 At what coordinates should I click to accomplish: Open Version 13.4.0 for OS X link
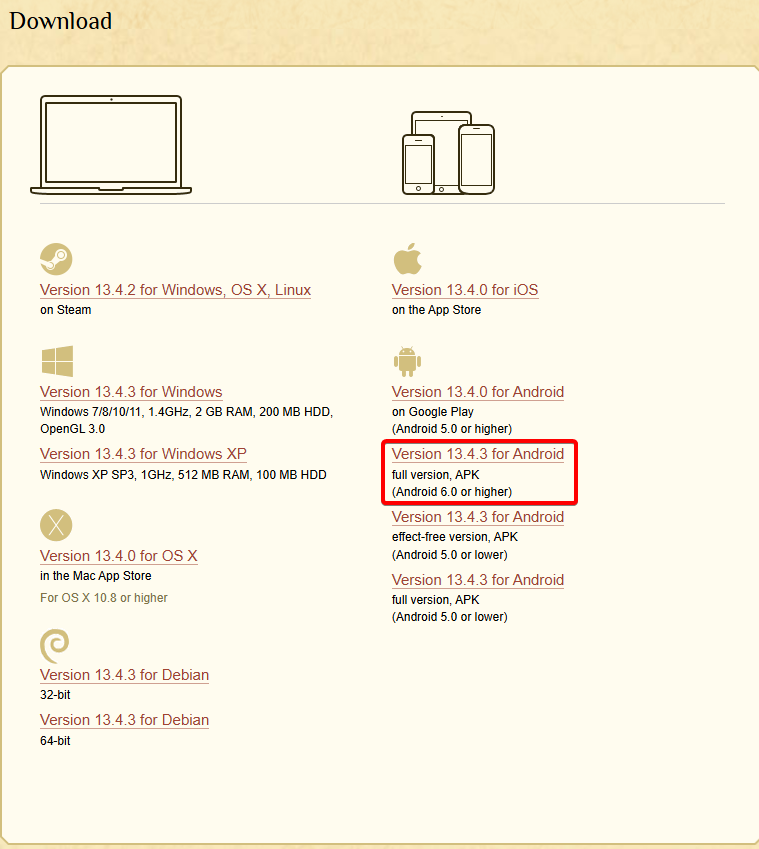[119, 556]
